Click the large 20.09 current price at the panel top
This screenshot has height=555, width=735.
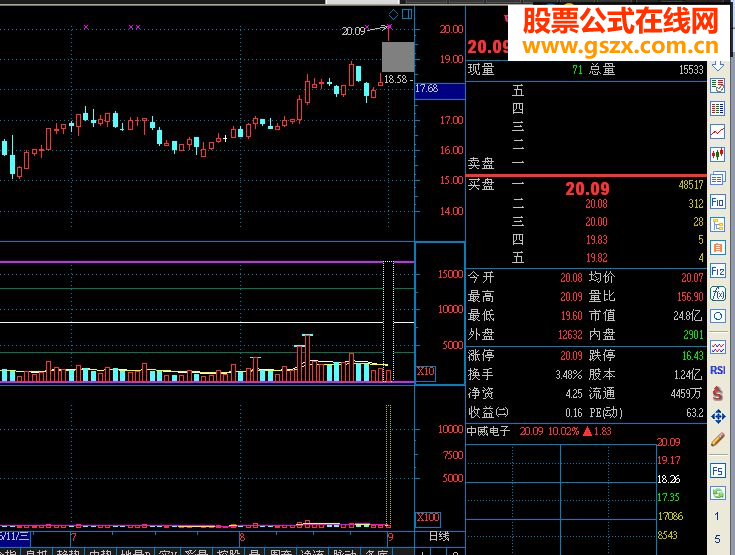[488, 47]
